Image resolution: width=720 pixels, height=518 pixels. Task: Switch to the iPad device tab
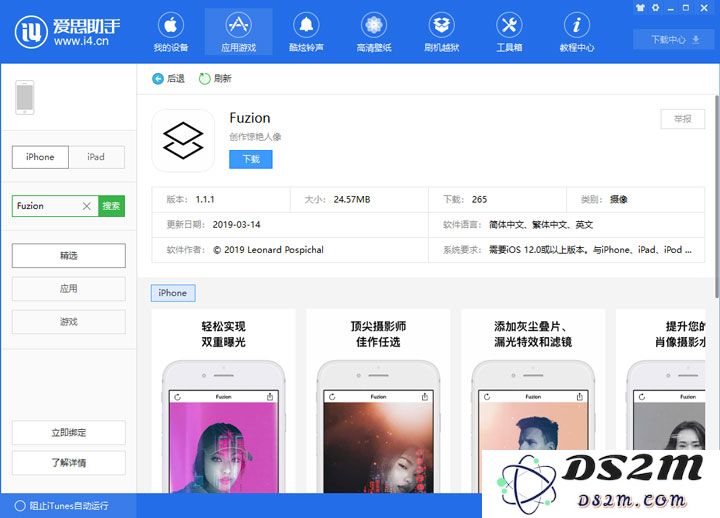[x=96, y=157]
